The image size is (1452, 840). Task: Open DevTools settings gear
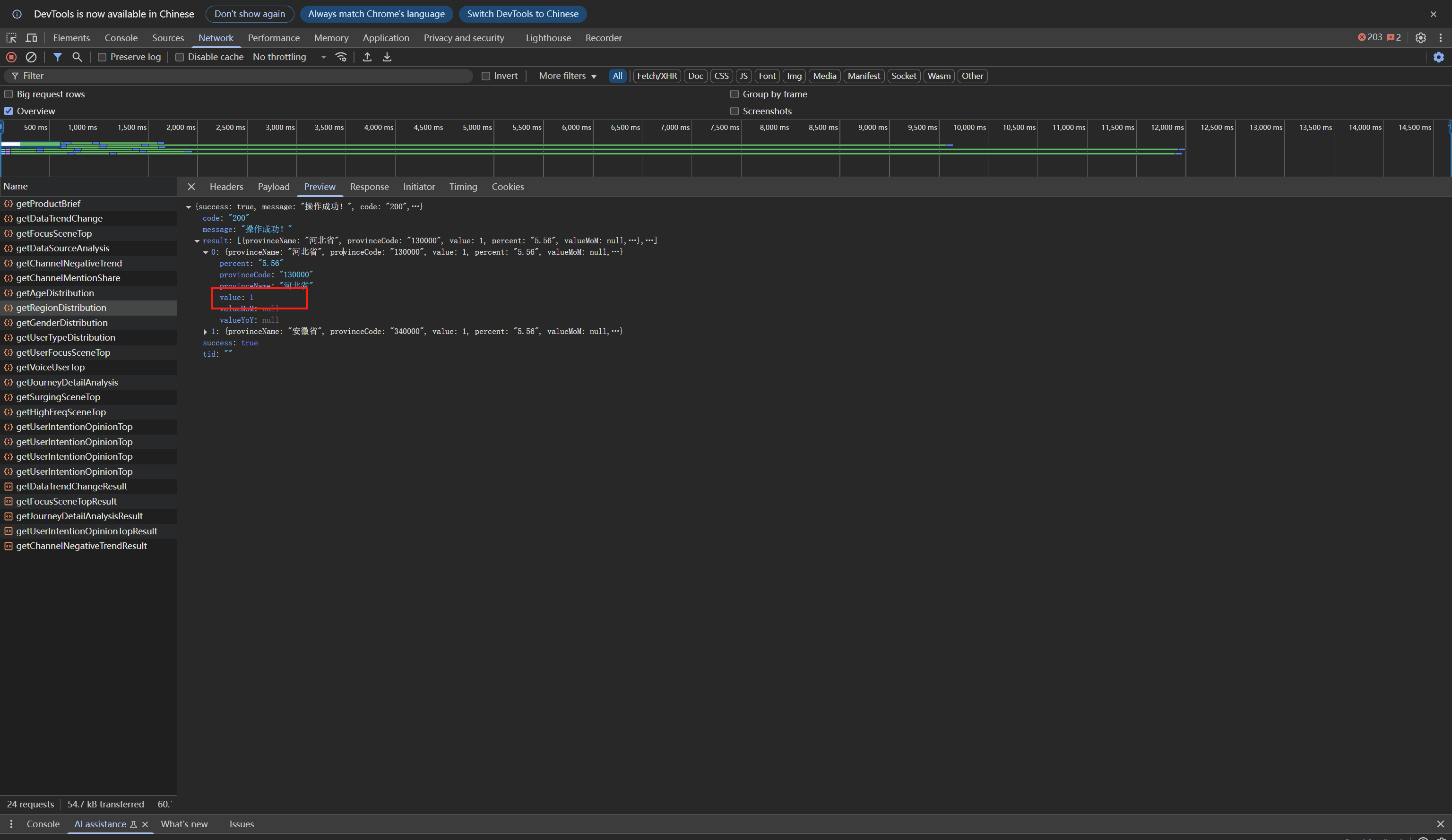point(1420,38)
